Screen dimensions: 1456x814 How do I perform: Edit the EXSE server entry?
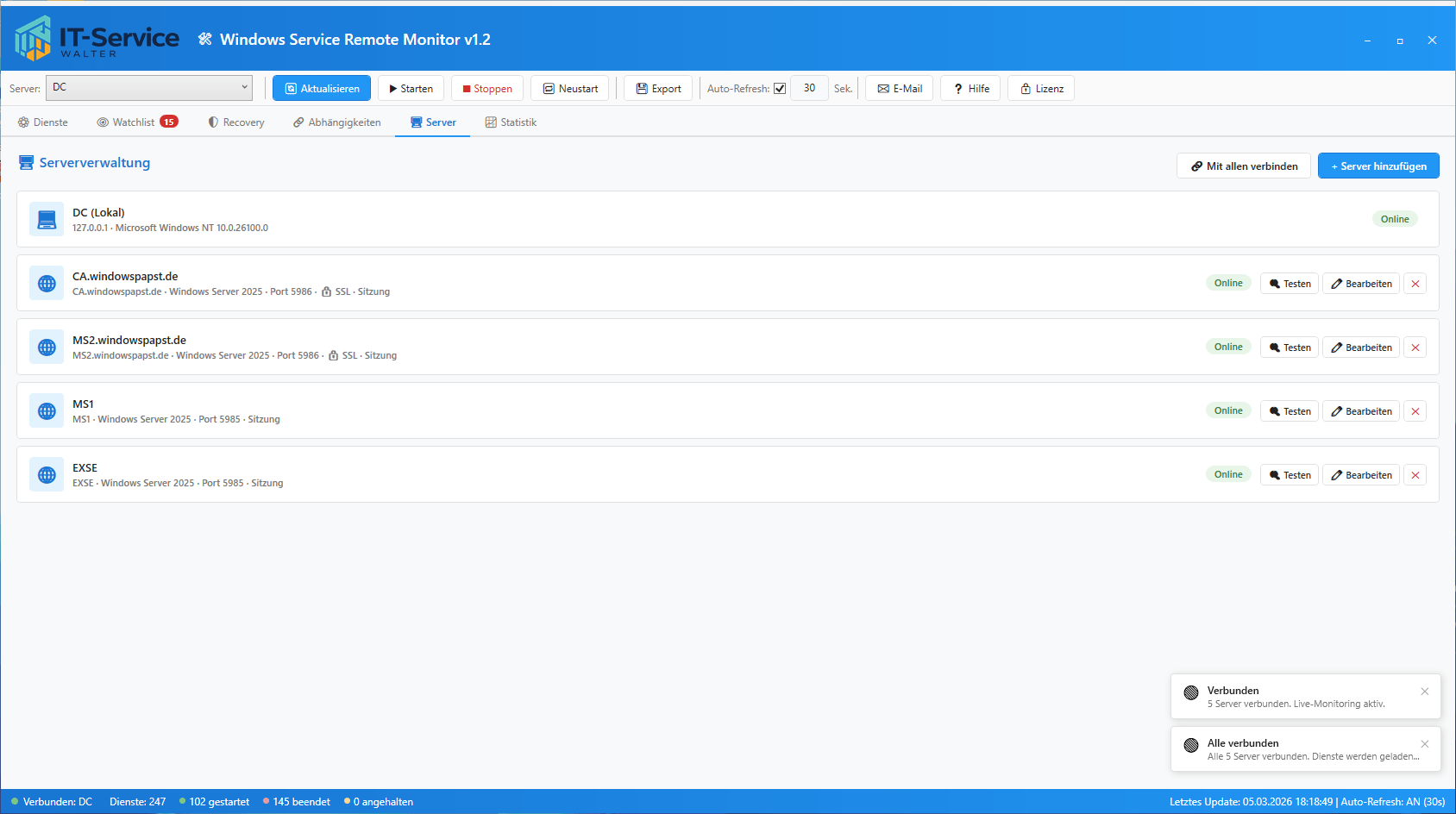click(1360, 475)
